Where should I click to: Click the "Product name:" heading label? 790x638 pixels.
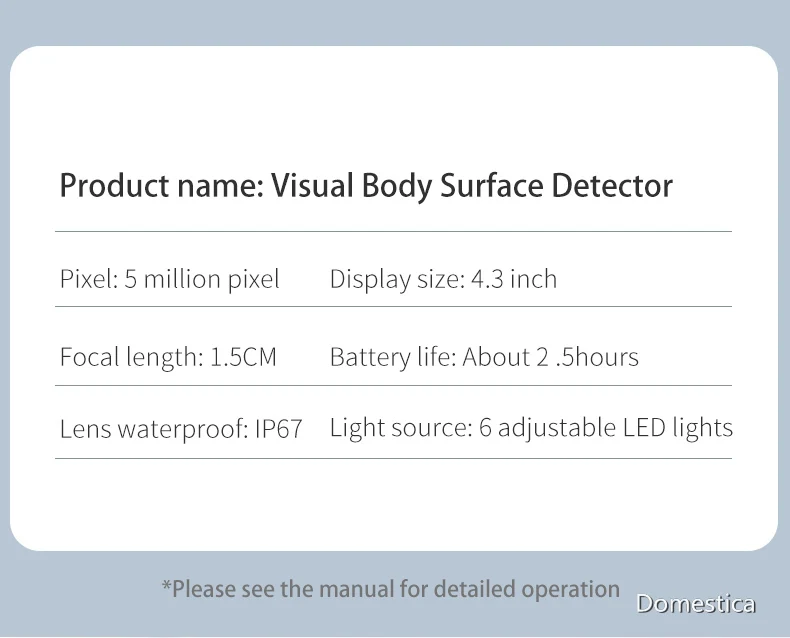tap(161, 186)
